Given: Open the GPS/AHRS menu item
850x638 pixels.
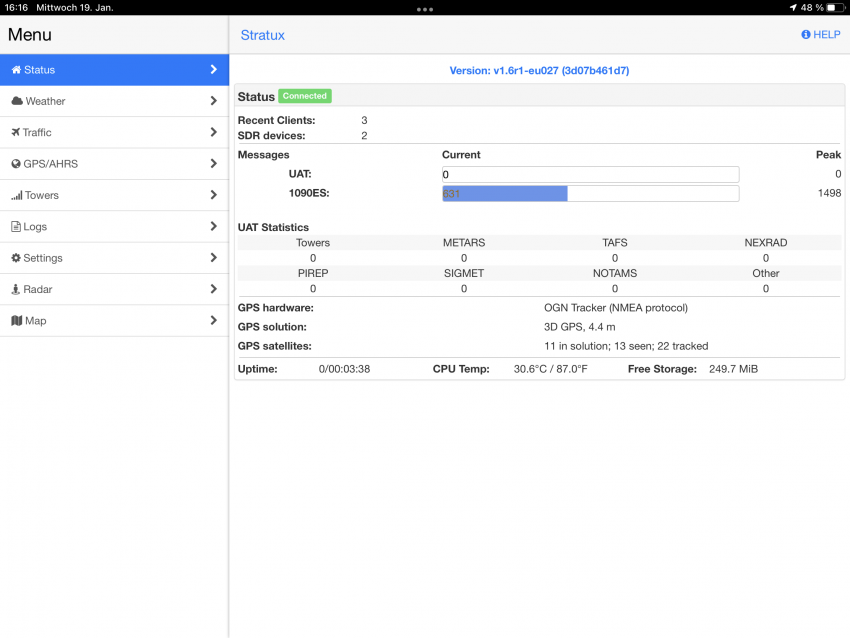Looking at the screenshot, I should pyautogui.click(x=114, y=164).
